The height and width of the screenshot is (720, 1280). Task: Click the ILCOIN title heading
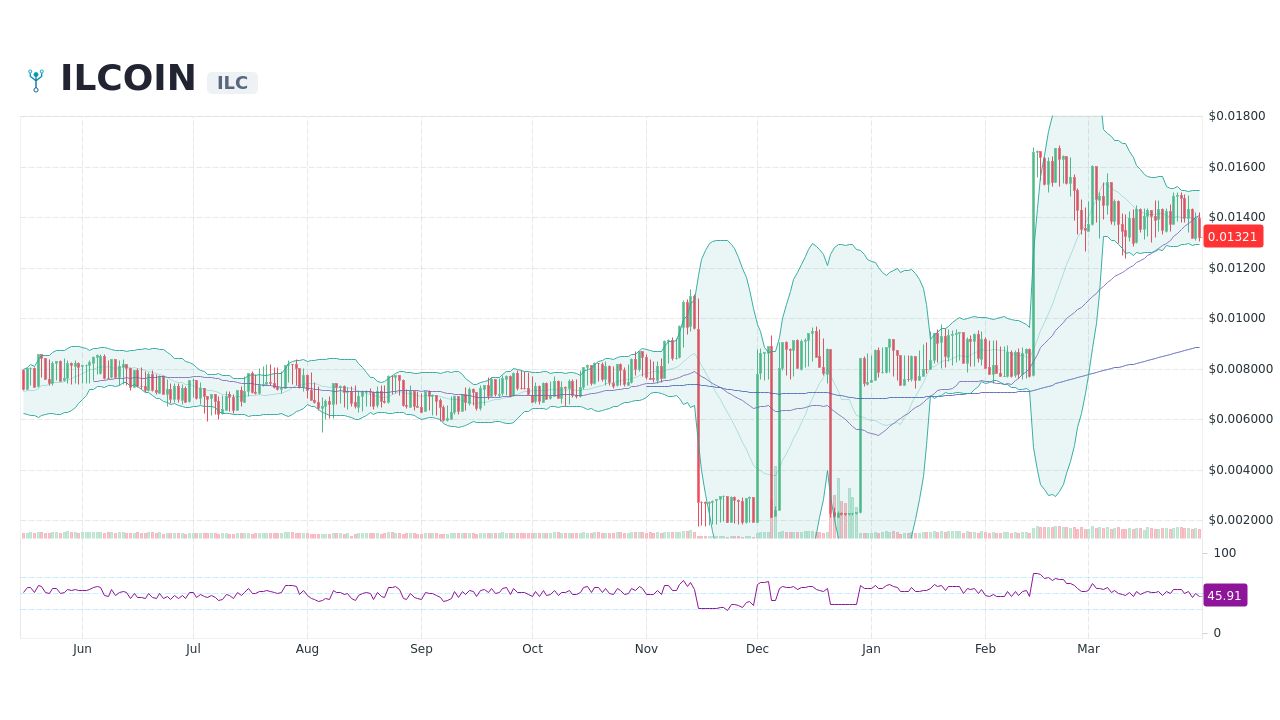point(127,77)
